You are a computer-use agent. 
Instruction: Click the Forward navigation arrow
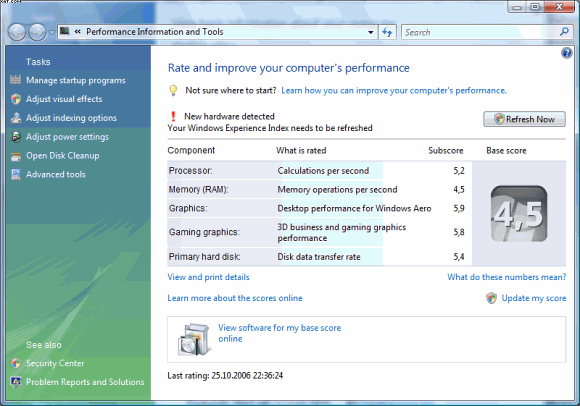click(37, 32)
